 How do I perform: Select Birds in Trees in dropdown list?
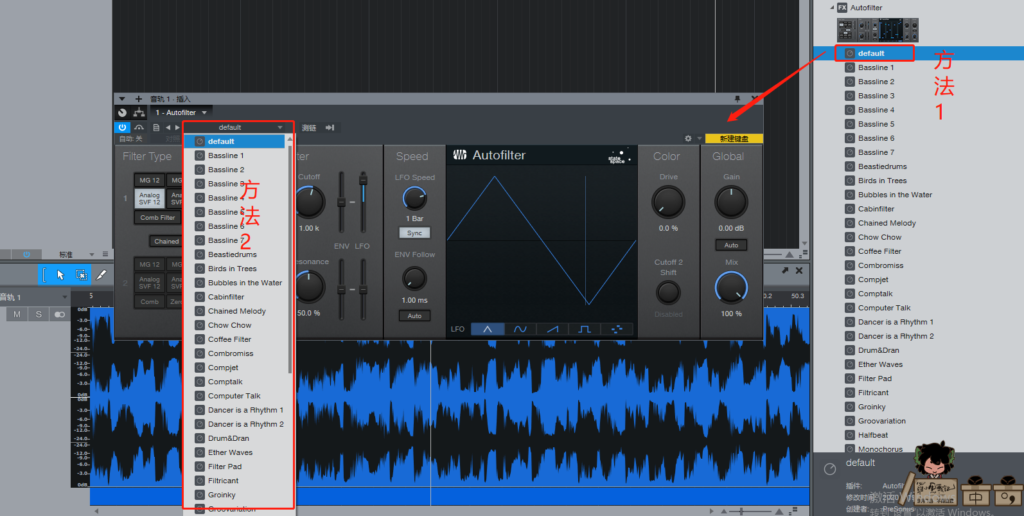[x=236, y=268]
